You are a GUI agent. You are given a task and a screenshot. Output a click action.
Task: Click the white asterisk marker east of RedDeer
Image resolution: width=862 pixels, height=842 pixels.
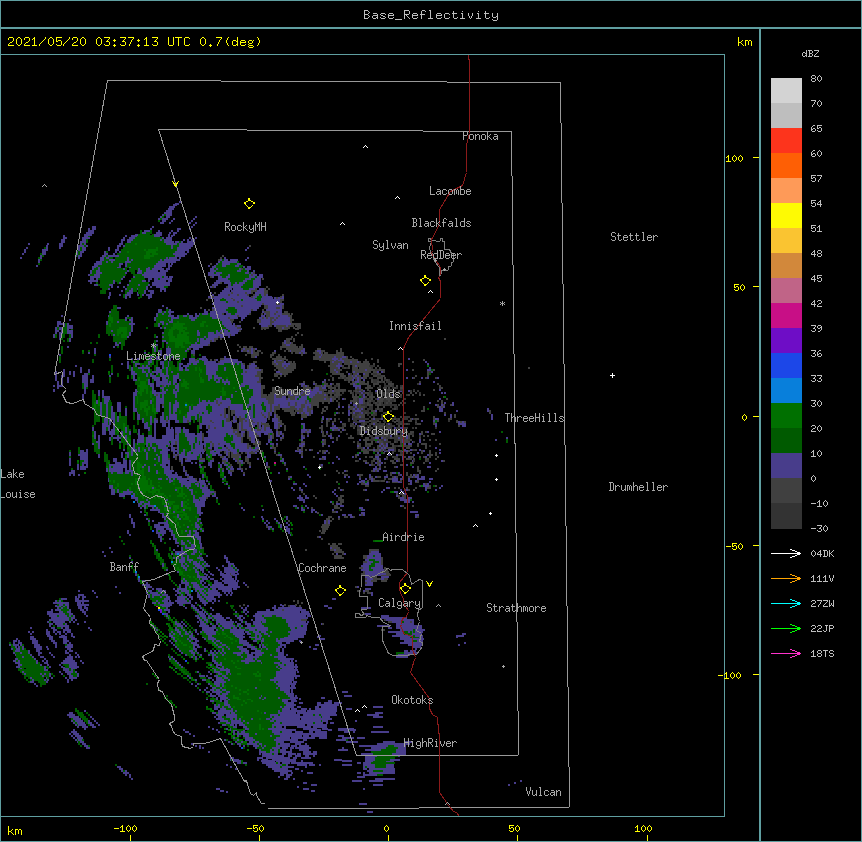[502, 304]
